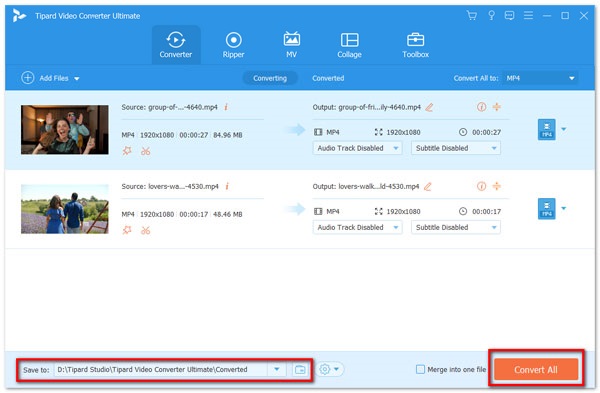The image size is (600, 393).
Task: Open output info icon for group-of video
Action: click(481, 107)
